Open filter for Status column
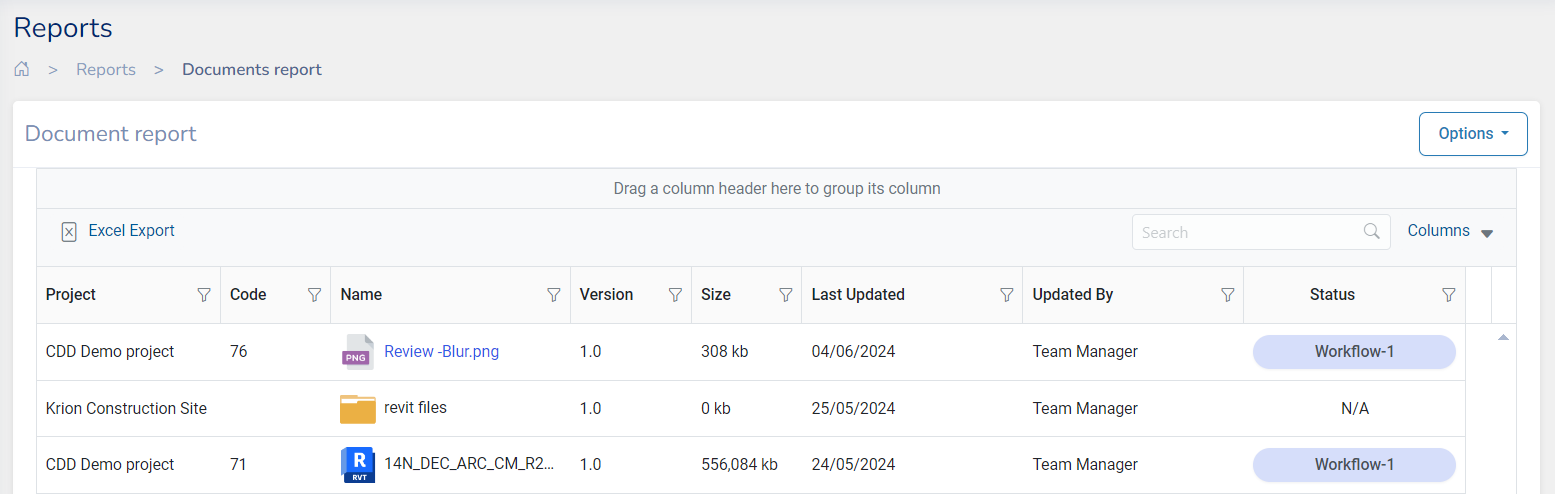The image size is (1555, 494). 1448,295
